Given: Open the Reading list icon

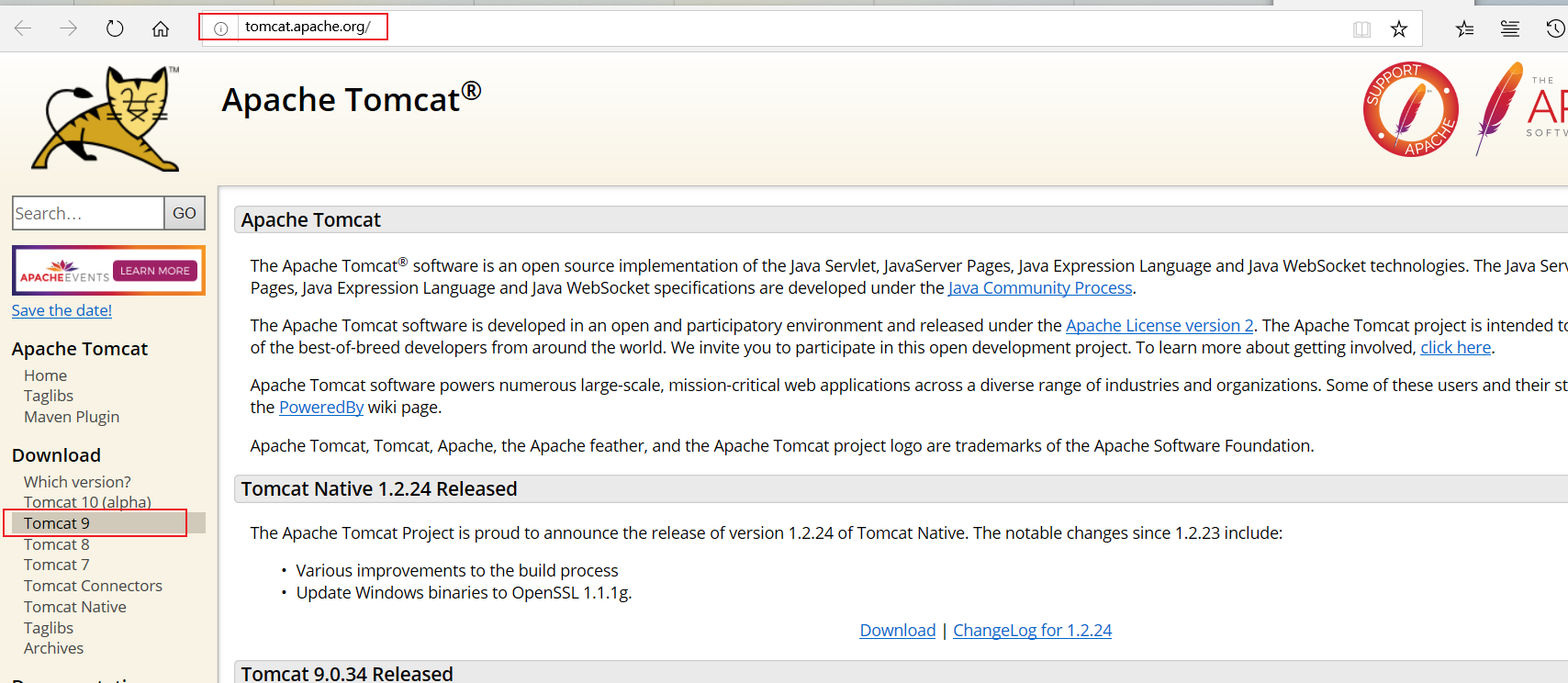Looking at the screenshot, I should coord(1510,29).
